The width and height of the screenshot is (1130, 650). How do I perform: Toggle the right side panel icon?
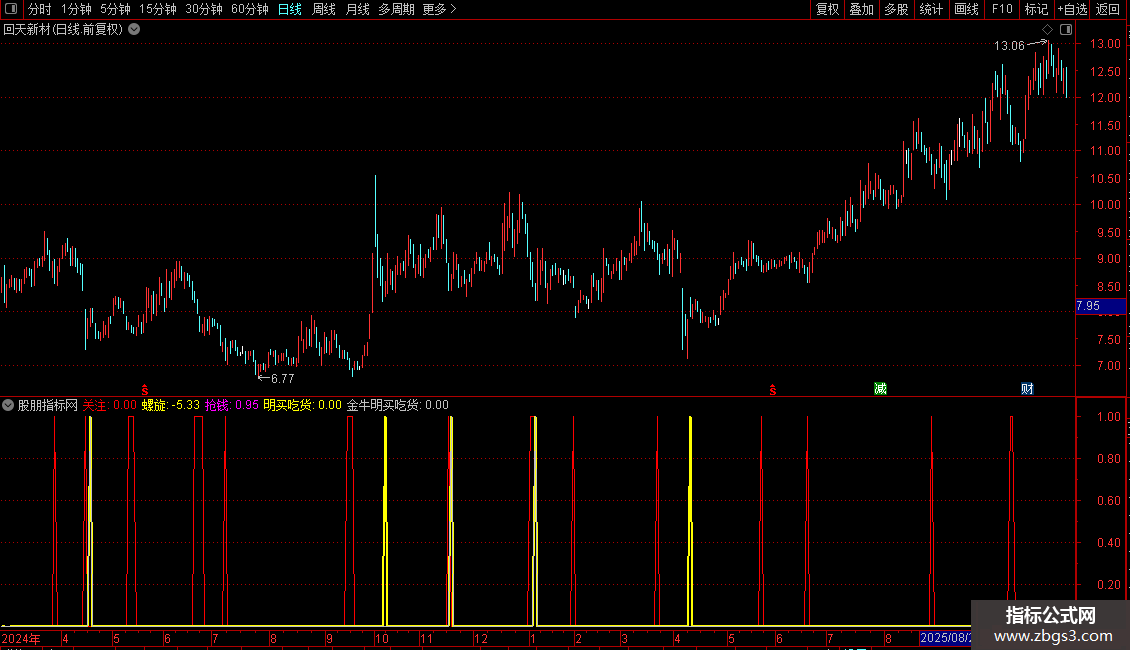coord(1066,29)
